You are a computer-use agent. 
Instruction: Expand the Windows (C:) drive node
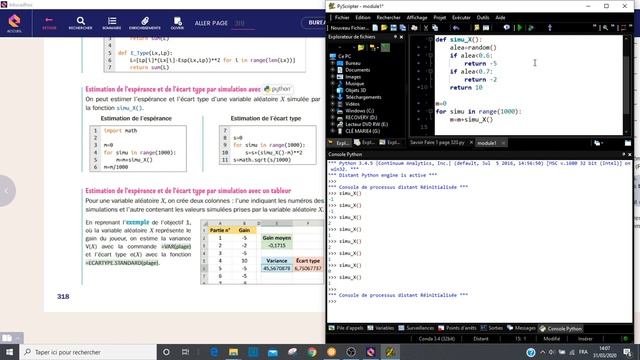click(x=333, y=111)
